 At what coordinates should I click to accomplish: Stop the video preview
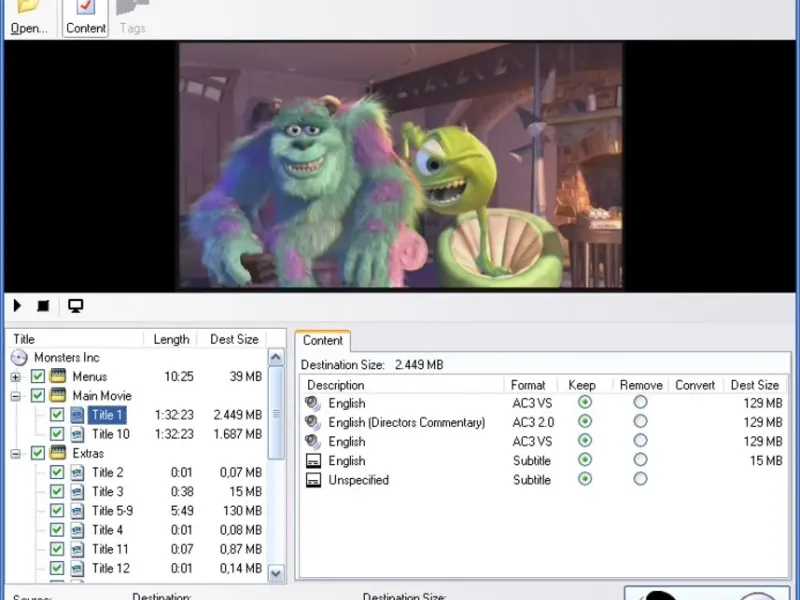43,306
